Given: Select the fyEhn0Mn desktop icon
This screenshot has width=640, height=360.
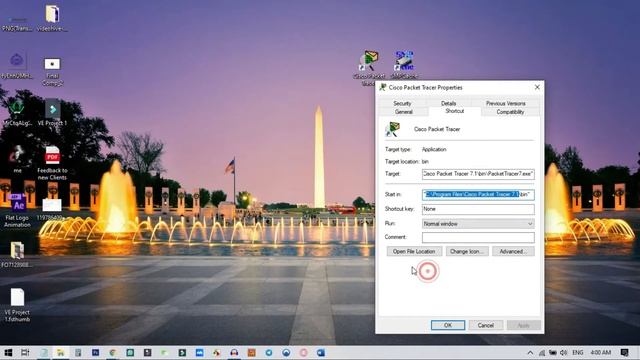Looking at the screenshot, I should [17, 65].
